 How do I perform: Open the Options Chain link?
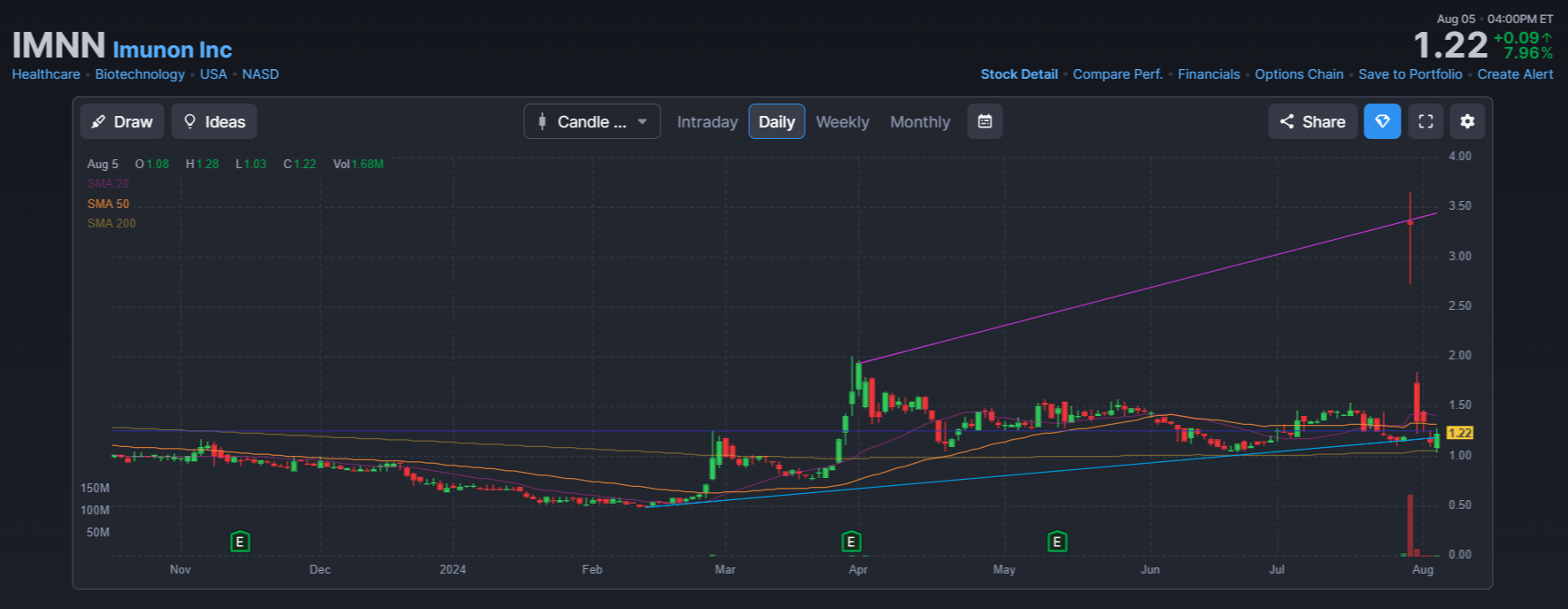pyautogui.click(x=1299, y=74)
